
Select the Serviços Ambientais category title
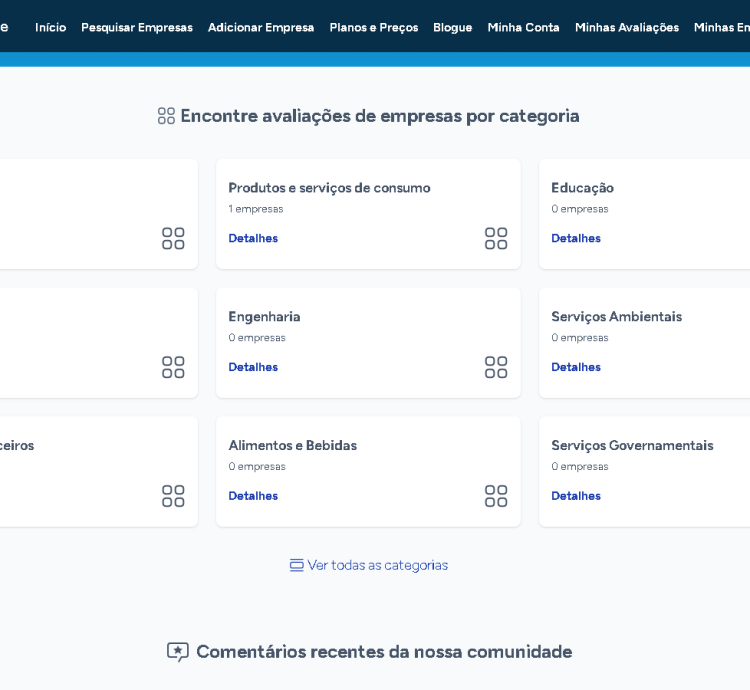tap(616, 316)
